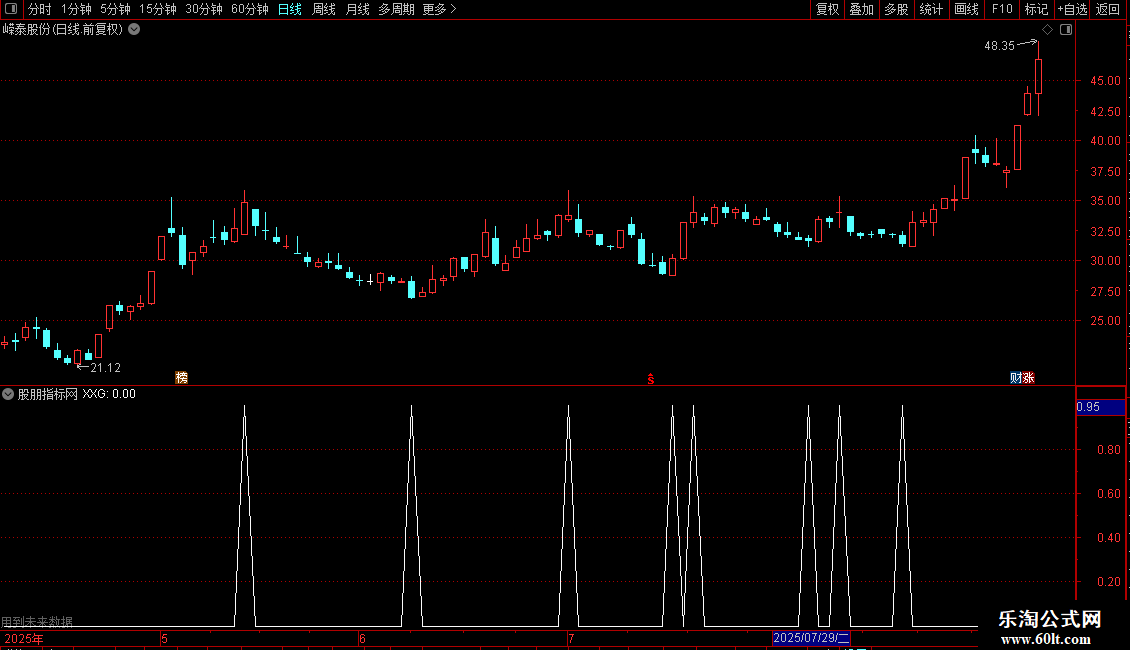Image resolution: width=1130 pixels, height=650 pixels.
Task: Select the 60分钟 period
Action: 249,9
